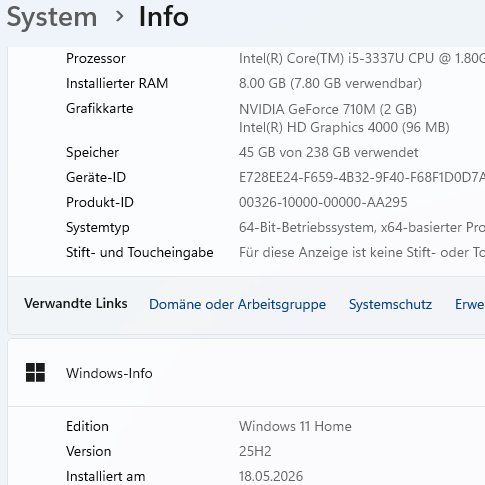Screen dimensions: 485x485
Task: Open Domäne oder Arbeitsgruppe link
Action: 237,304
